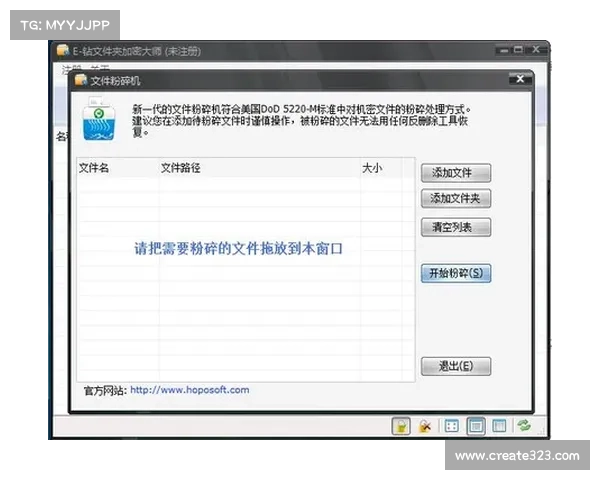
Task: Click the 添加文件 button
Action: (x=456, y=173)
